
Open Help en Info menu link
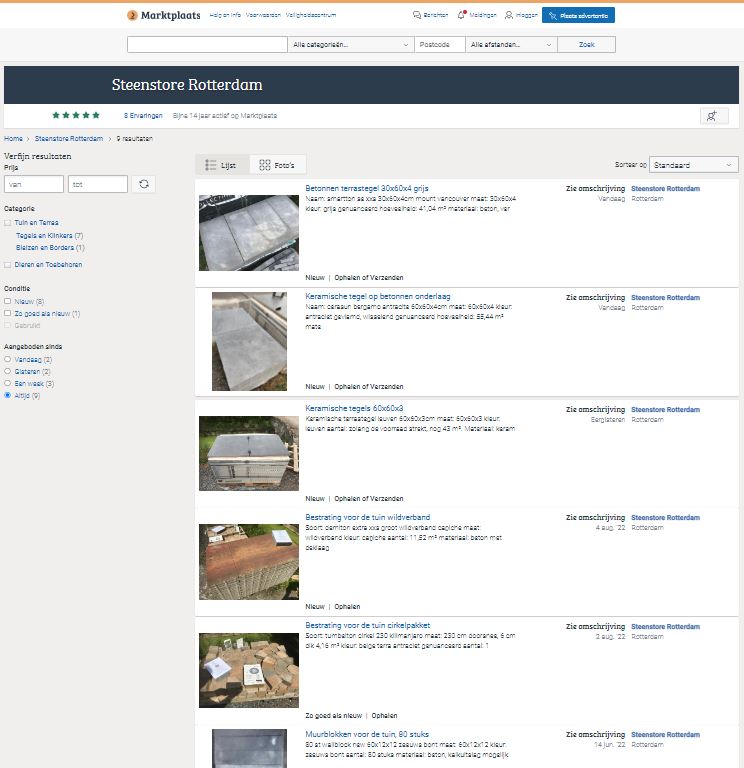tap(225, 15)
